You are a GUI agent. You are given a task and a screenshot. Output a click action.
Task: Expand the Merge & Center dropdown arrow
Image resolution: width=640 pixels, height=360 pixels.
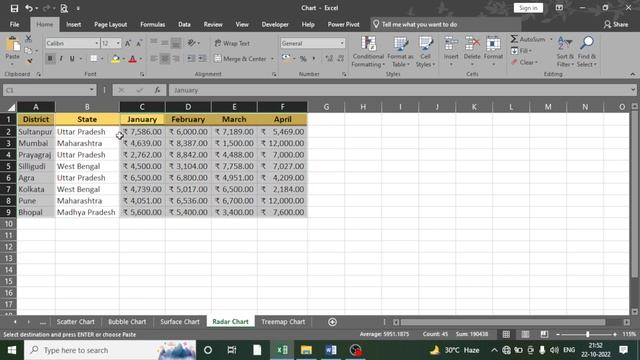[x=272, y=59]
